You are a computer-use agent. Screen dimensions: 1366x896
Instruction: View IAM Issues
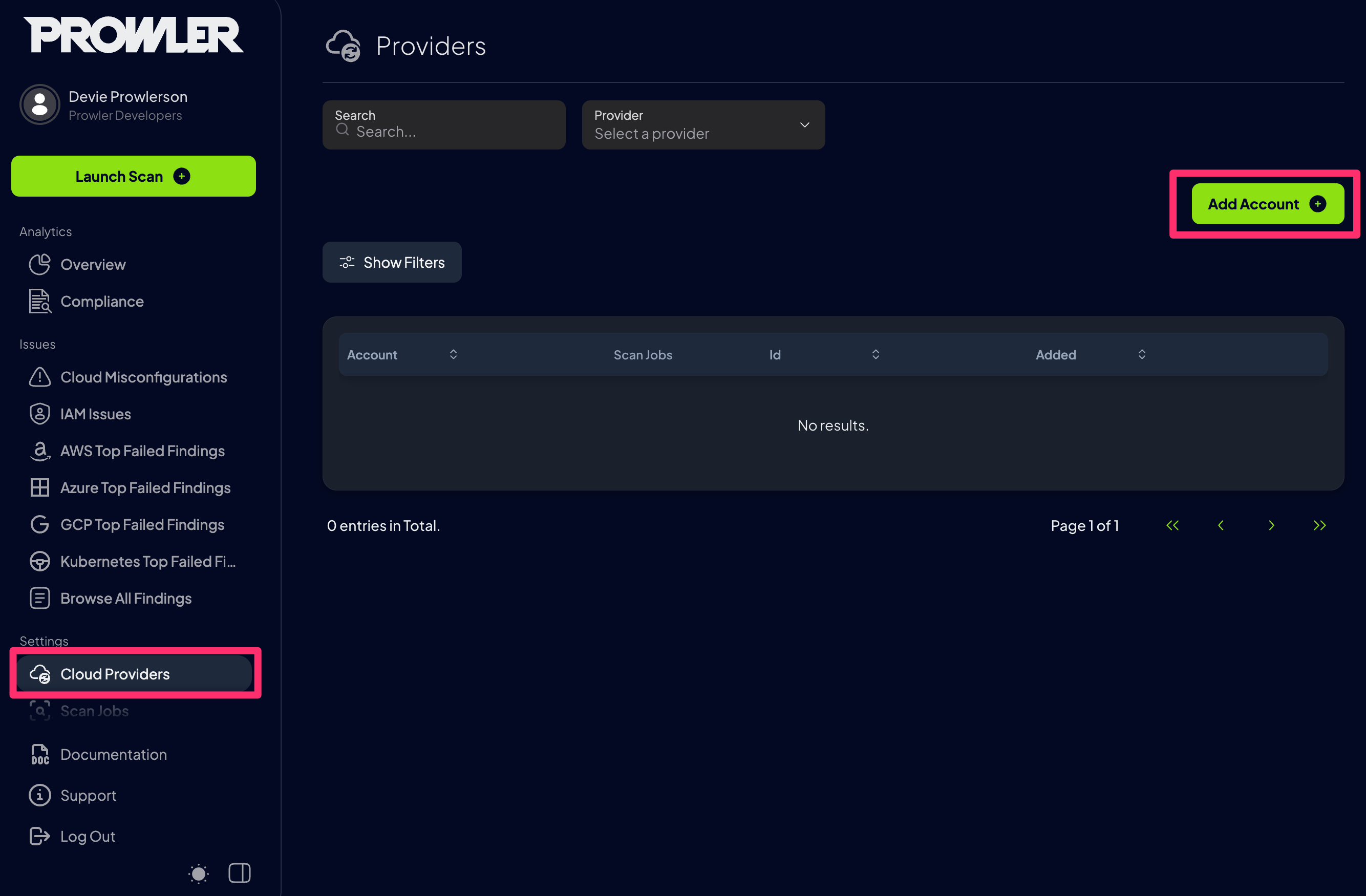click(95, 413)
